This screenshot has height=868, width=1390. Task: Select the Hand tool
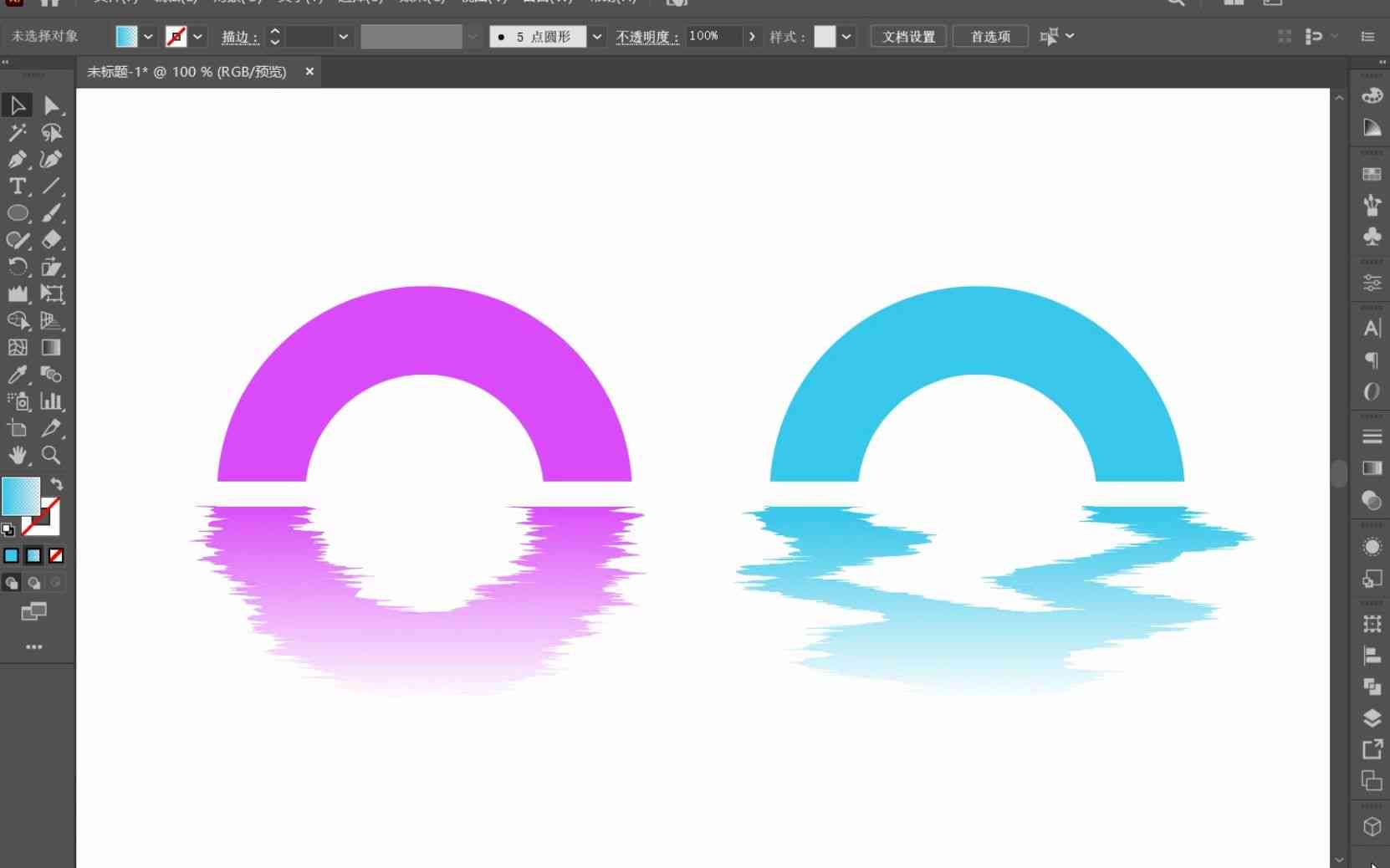tap(18, 455)
